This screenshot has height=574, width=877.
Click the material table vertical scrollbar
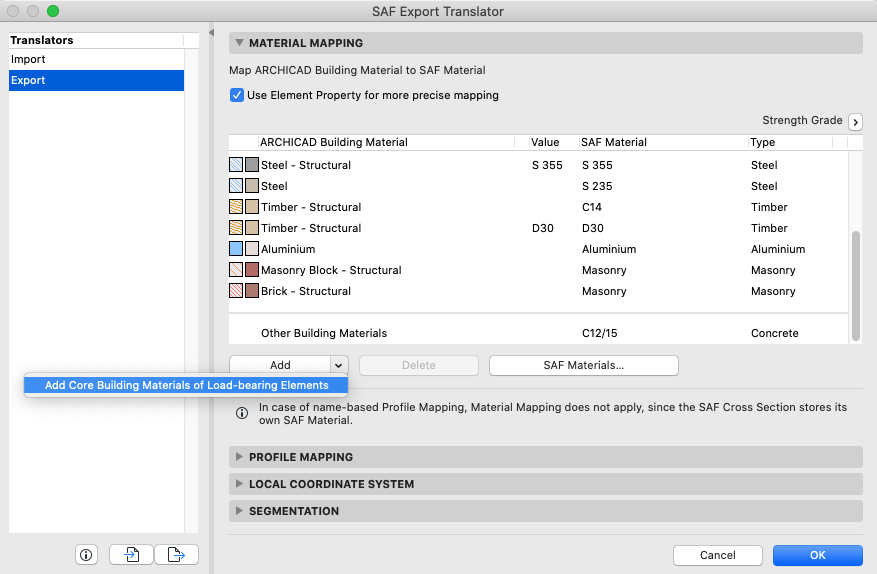(x=855, y=285)
